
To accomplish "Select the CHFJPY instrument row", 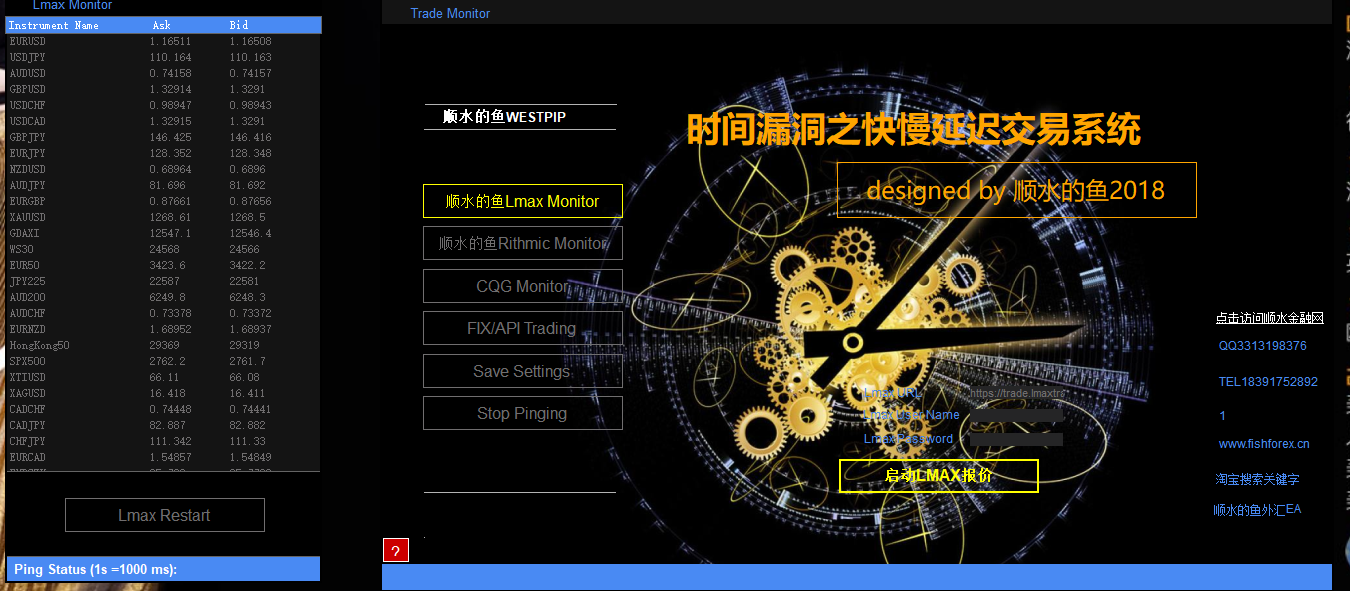I will click(163, 441).
